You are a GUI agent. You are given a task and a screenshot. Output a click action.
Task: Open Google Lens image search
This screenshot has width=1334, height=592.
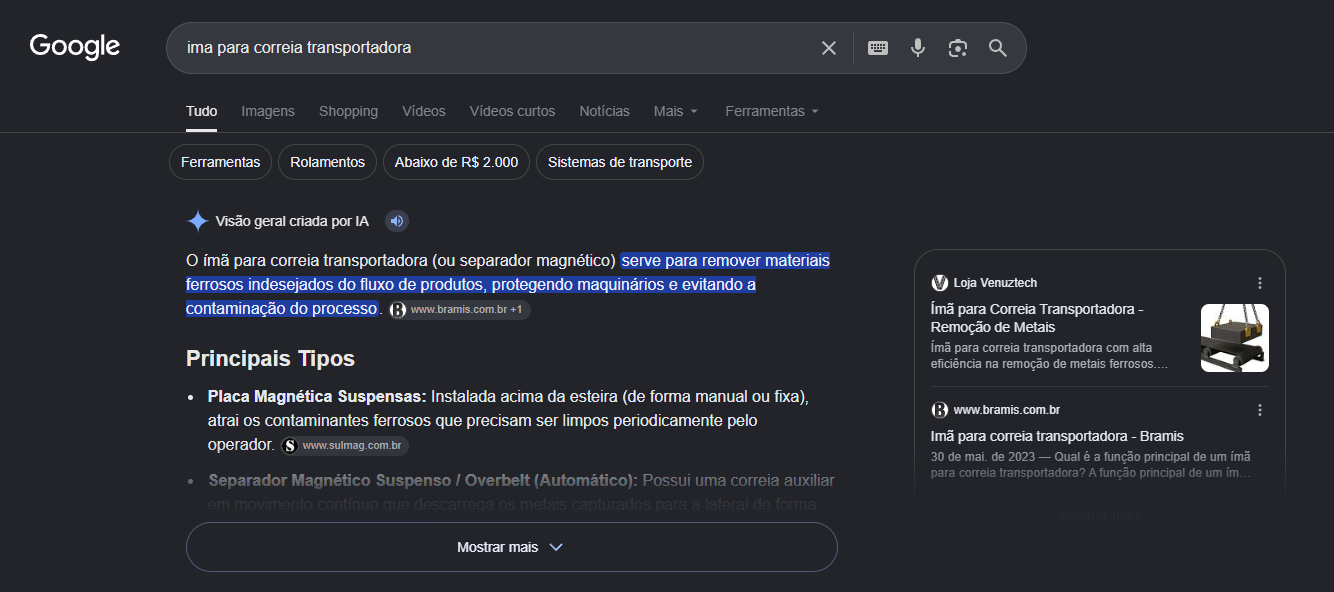tap(958, 48)
